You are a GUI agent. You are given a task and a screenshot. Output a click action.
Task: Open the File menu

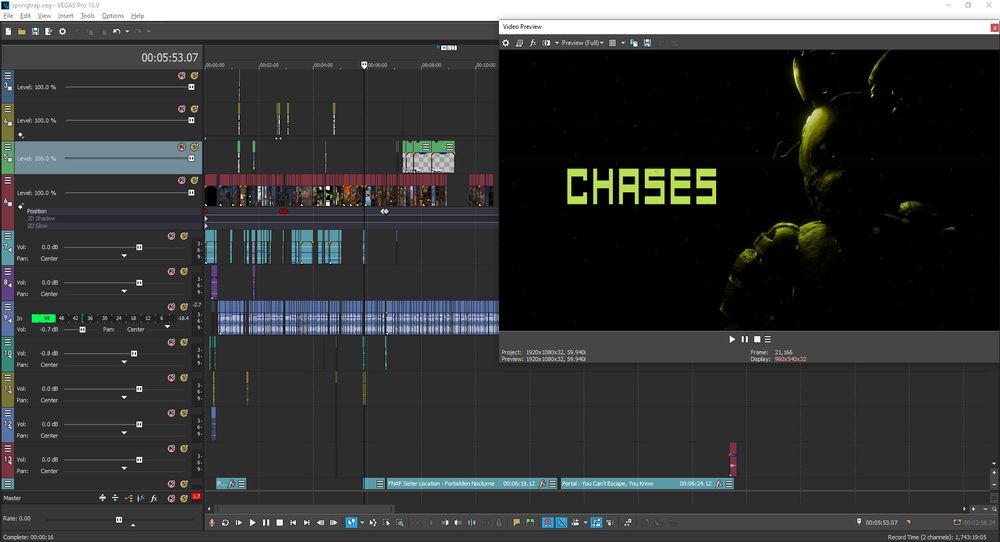tap(8, 15)
